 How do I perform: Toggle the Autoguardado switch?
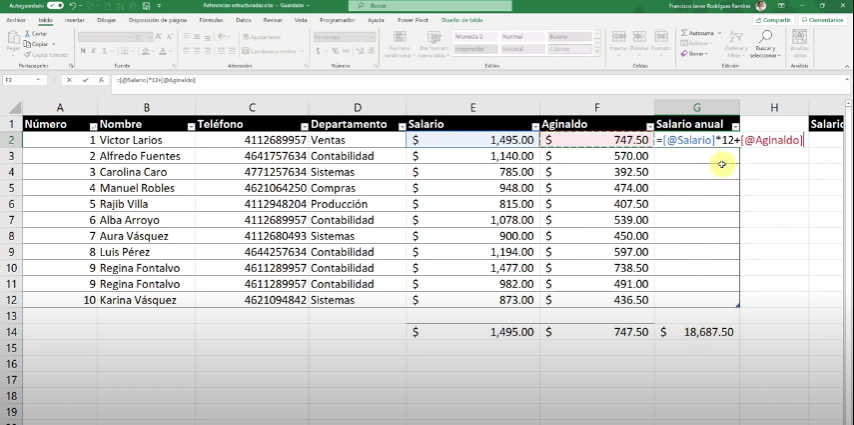[x=55, y=5]
